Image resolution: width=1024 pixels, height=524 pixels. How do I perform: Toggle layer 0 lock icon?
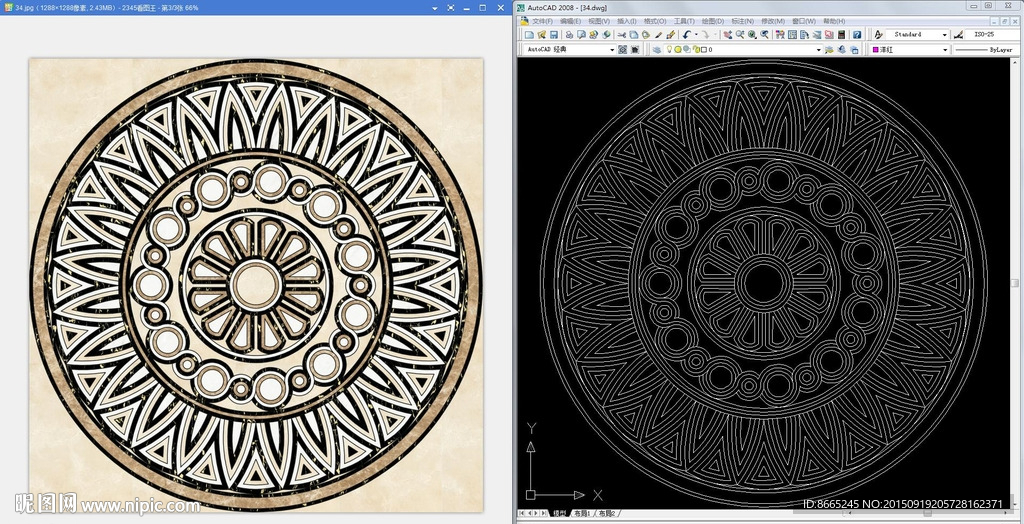click(696, 50)
